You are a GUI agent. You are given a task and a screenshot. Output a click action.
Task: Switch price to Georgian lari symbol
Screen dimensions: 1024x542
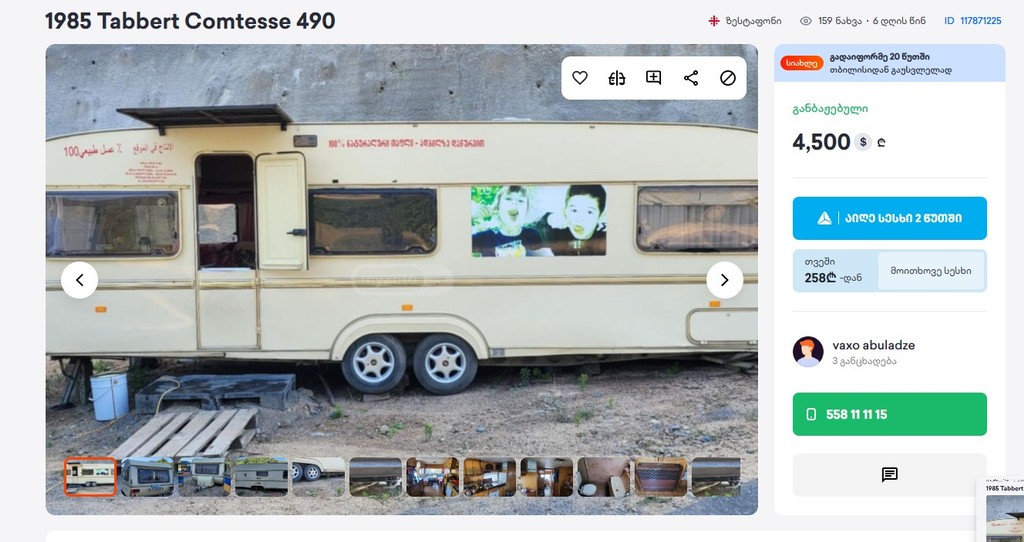882,142
